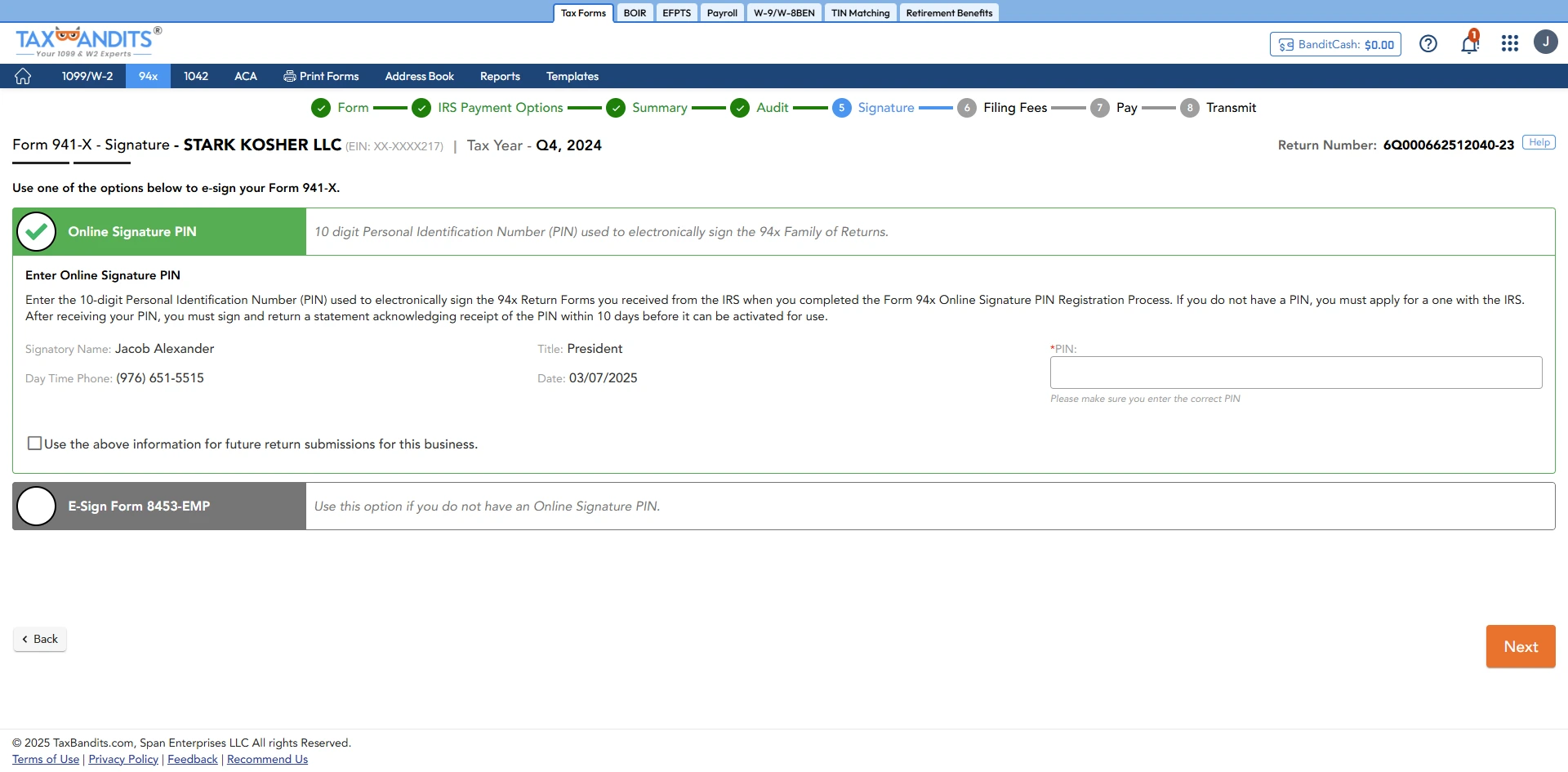Viewport: 1568px width, 772px height.
Task: Click step 8 Transmit circle
Action: [x=1190, y=108]
